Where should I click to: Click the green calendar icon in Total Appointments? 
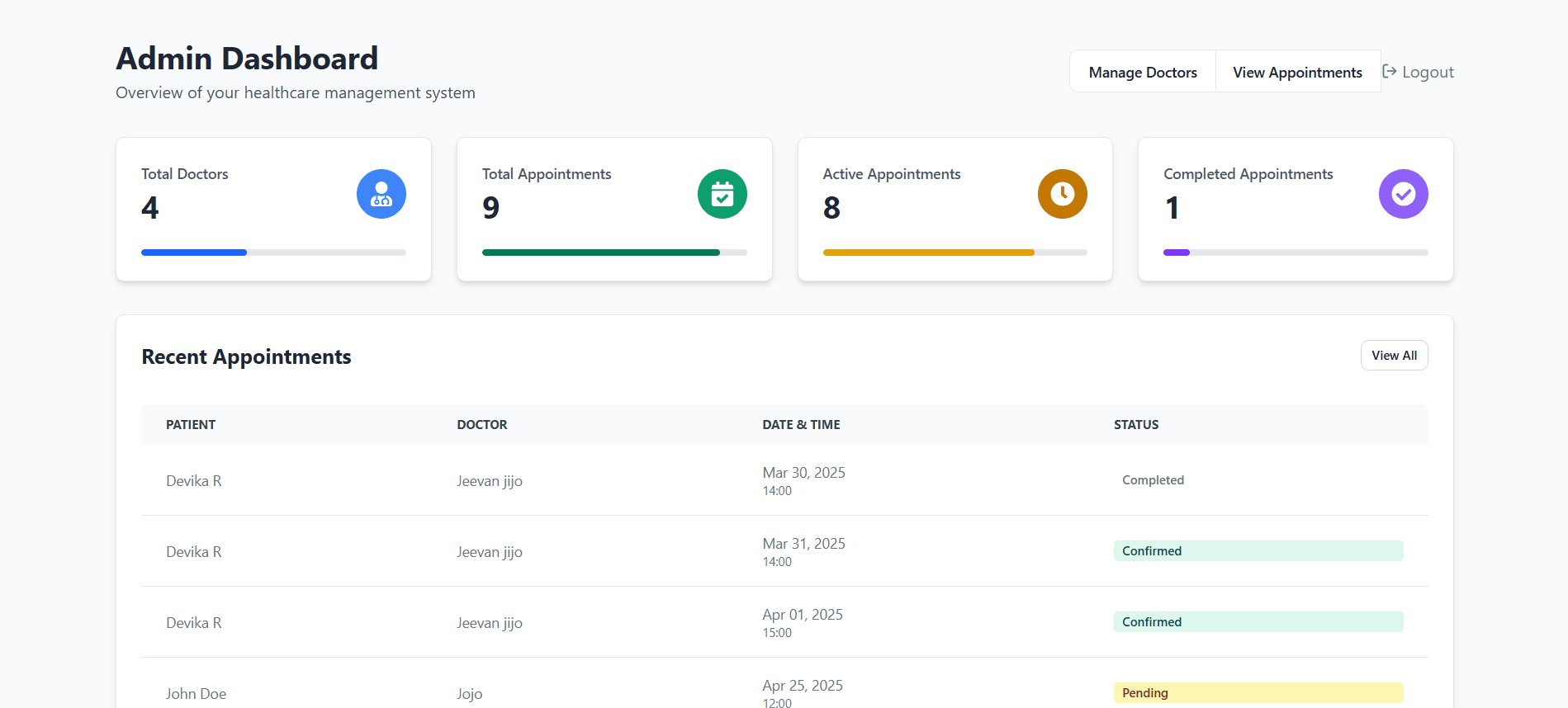click(722, 194)
